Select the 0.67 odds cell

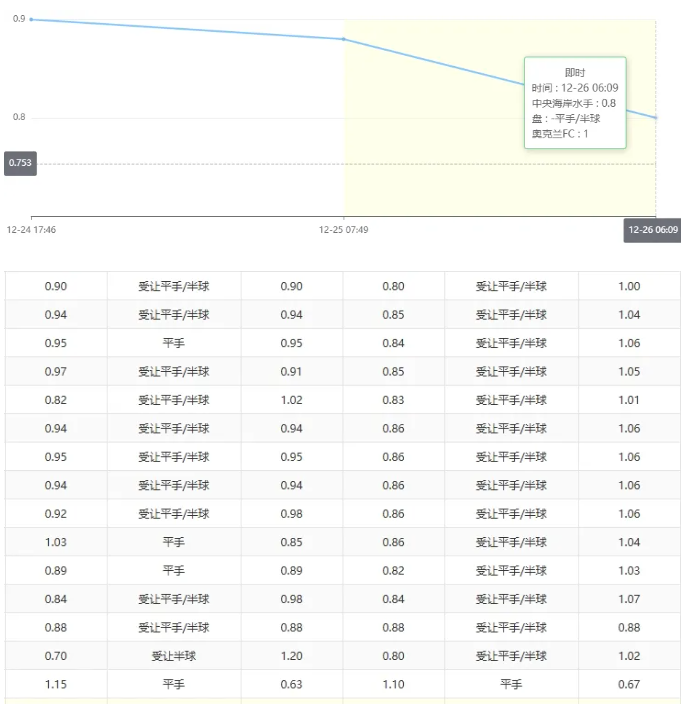point(629,684)
